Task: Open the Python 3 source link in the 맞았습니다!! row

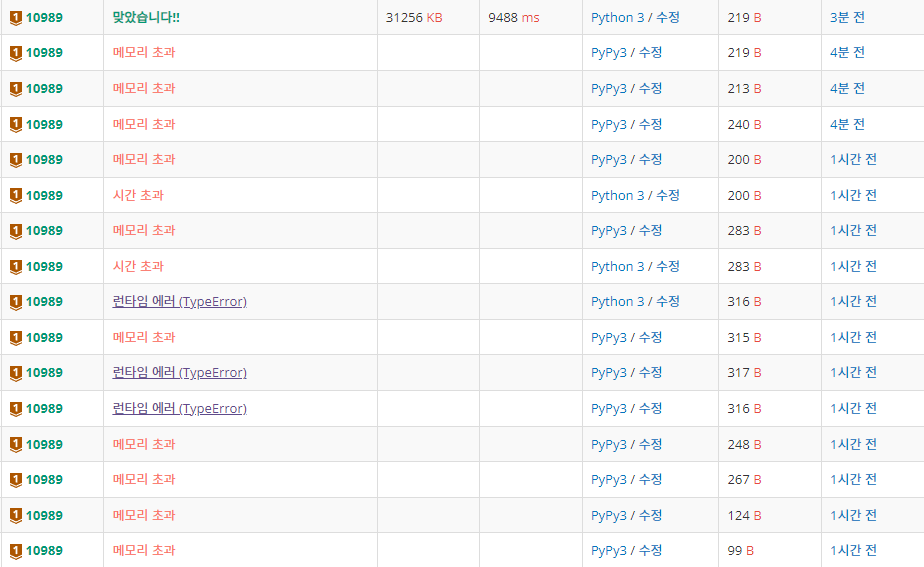Action: (618, 18)
